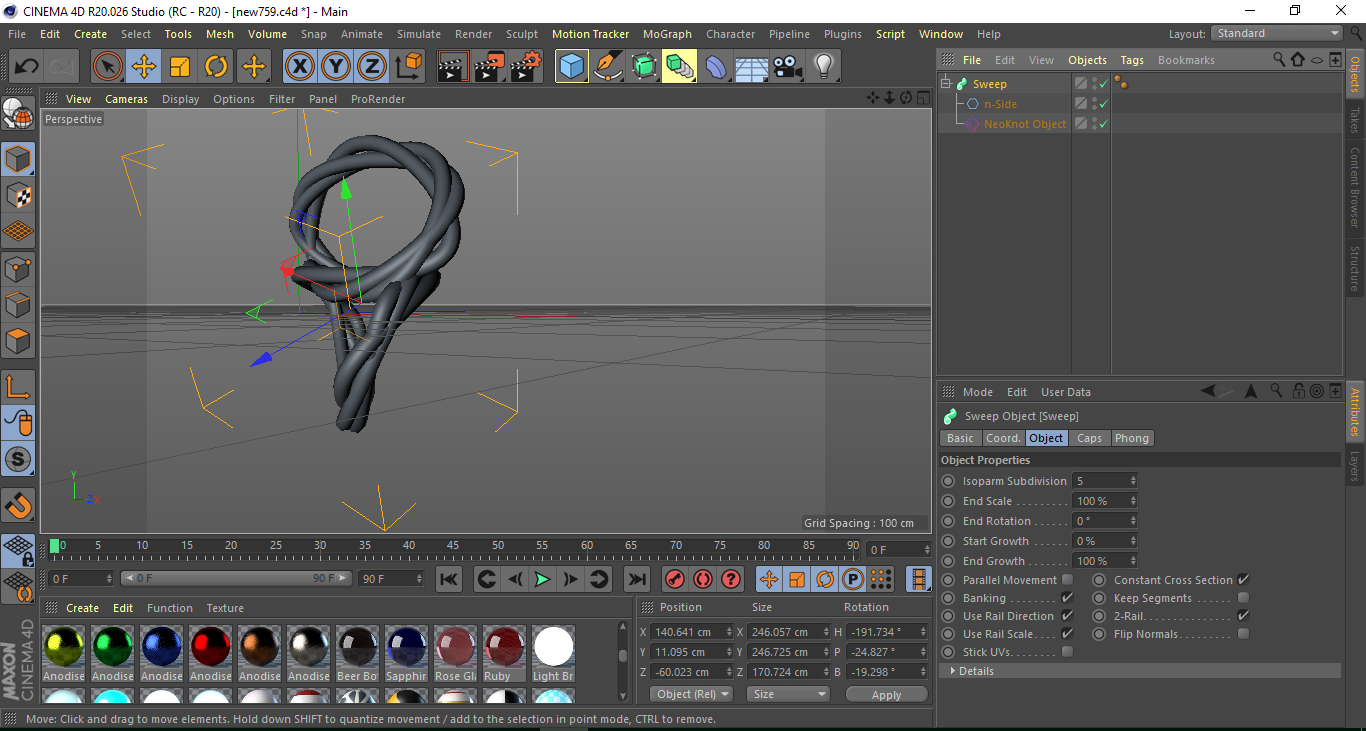Render the active view
The image size is (1366, 731).
click(x=454, y=67)
